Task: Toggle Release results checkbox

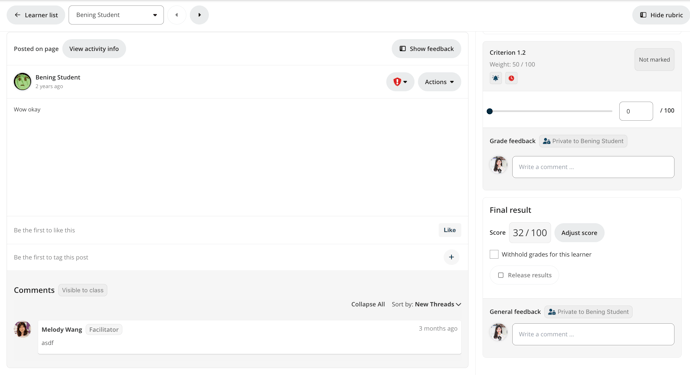Action: click(x=501, y=275)
